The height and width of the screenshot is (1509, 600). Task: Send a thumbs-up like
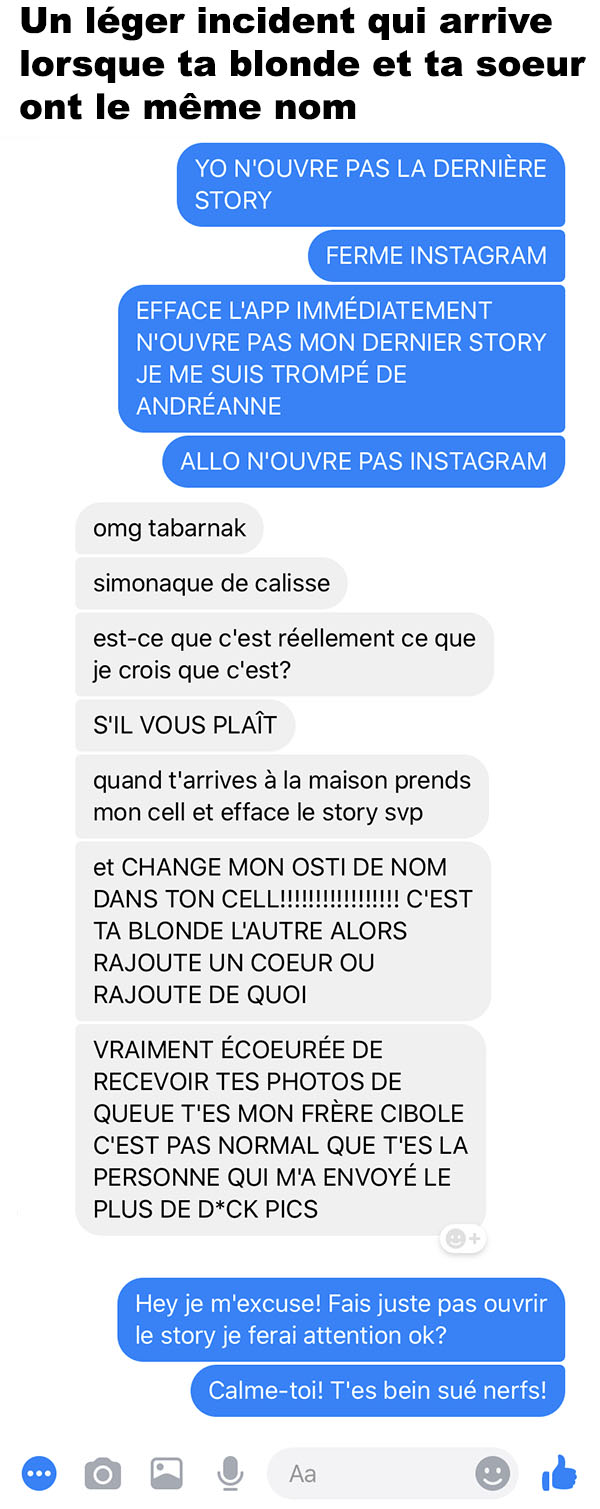[x=560, y=1472]
